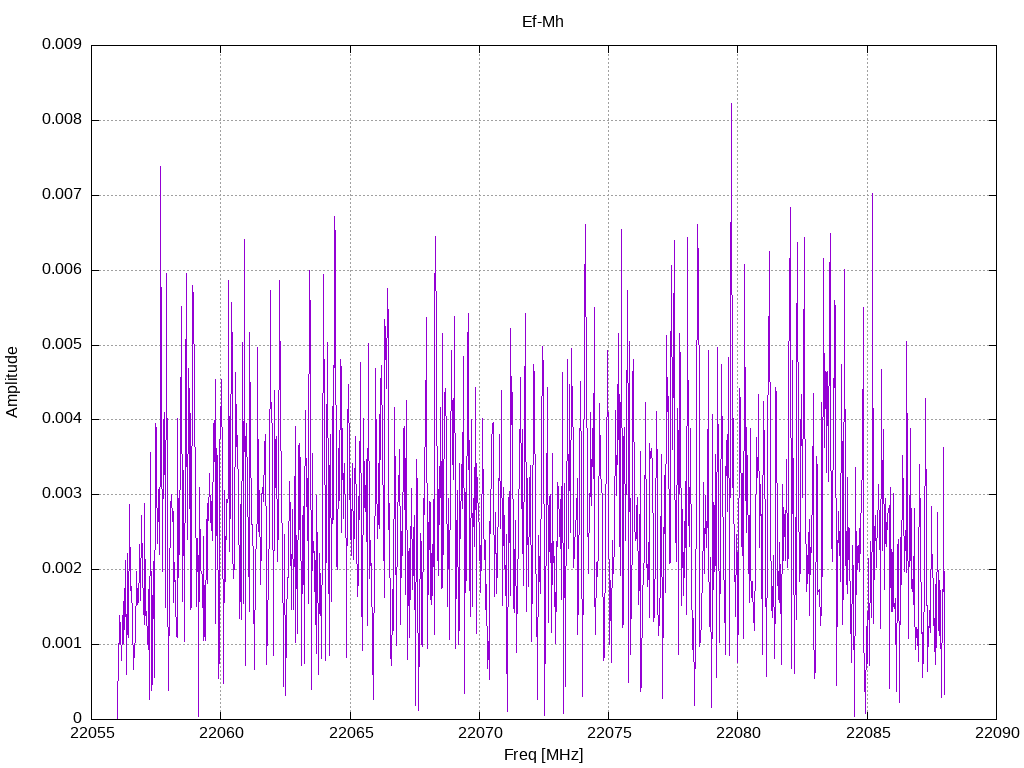1024x768 pixels.
Task: Click the plot title Ef-Mh
Action: pos(543,21)
